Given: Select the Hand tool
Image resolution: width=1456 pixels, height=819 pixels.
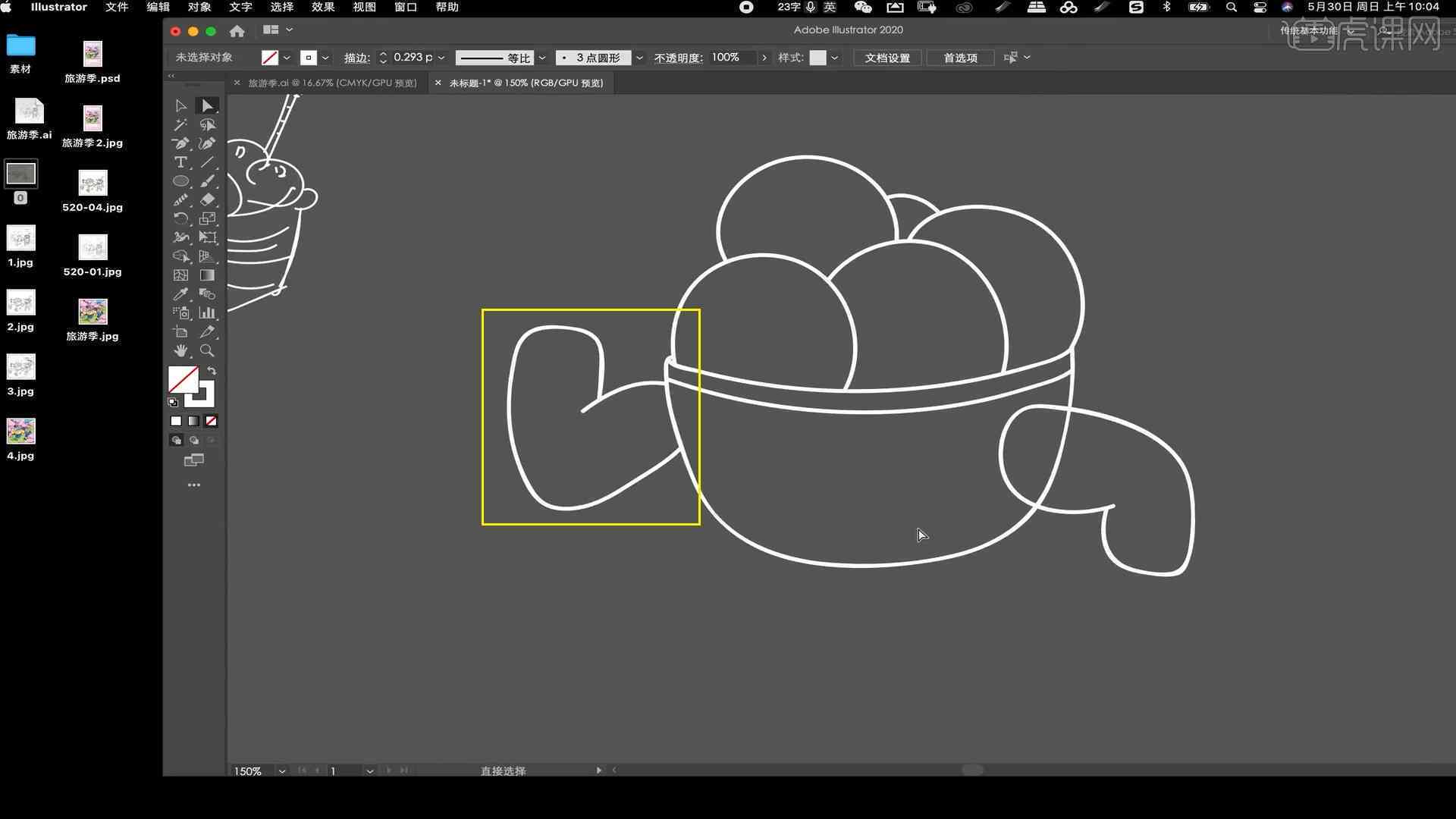Looking at the screenshot, I should pyautogui.click(x=180, y=350).
